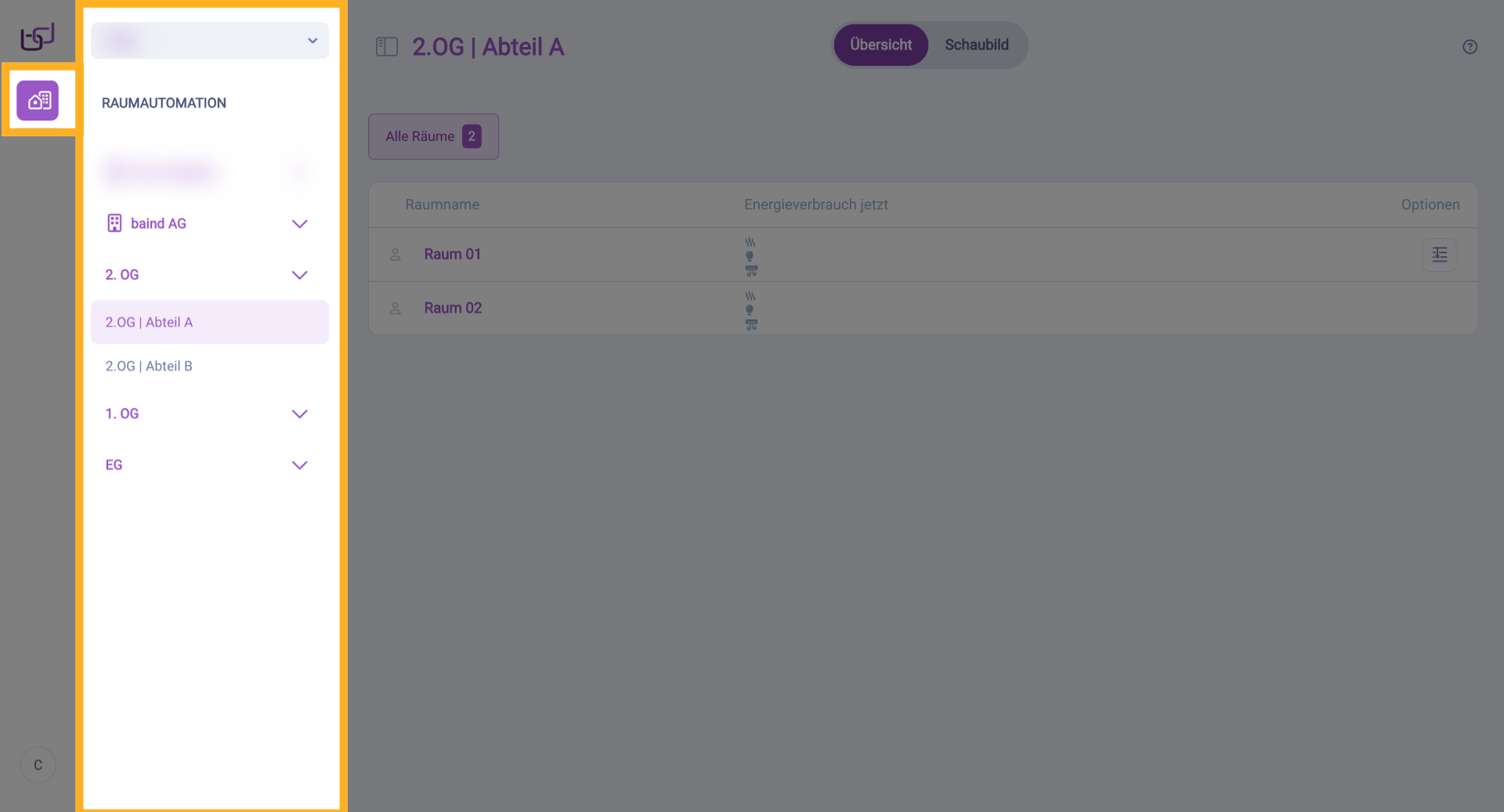Open the dropdown at top of sidebar
This screenshot has width=1504, height=812.
coord(210,41)
